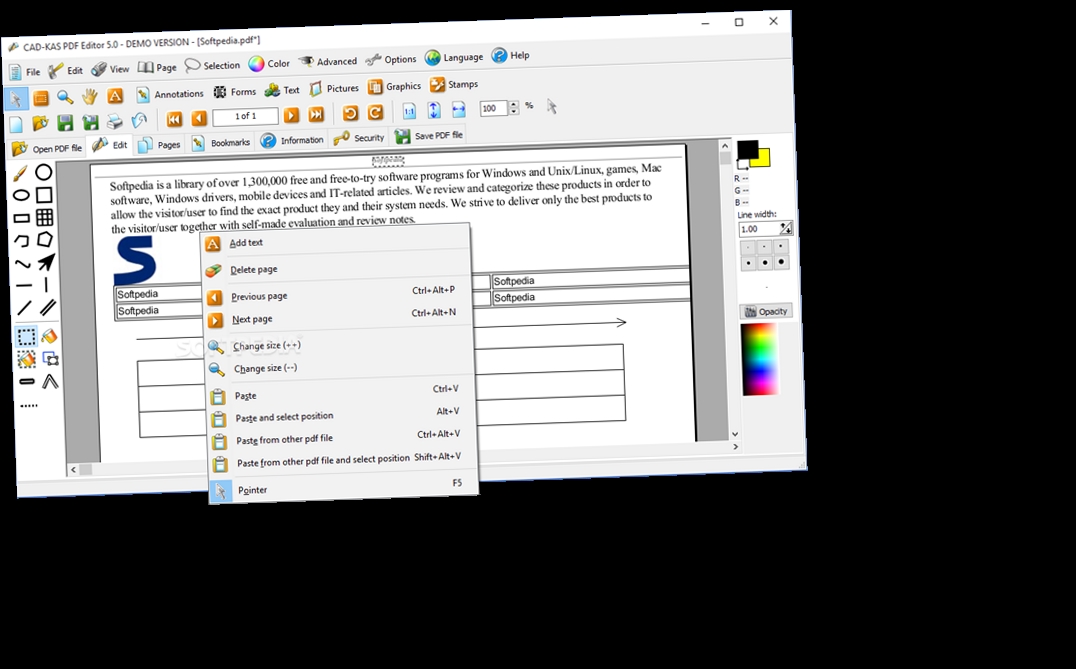The height and width of the screenshot is (669, 1076).
Task: Activate the magnifier zoom tool
Action: [x=63, y=98]
